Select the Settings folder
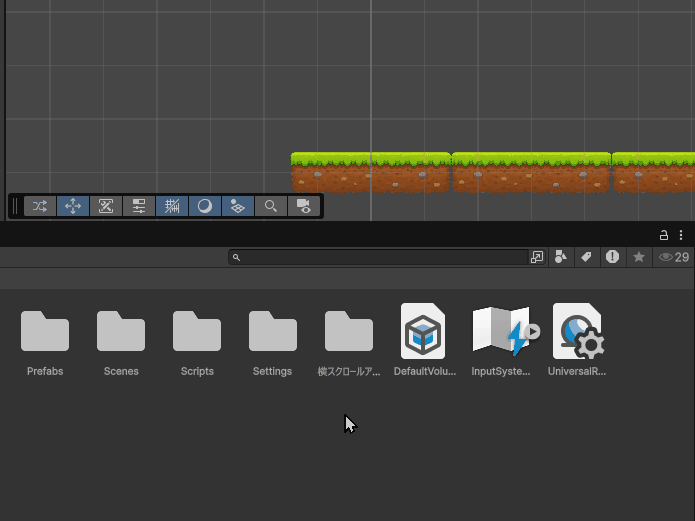Image resolution: width=695 pixels, height=521 pixels. [273, 331]
